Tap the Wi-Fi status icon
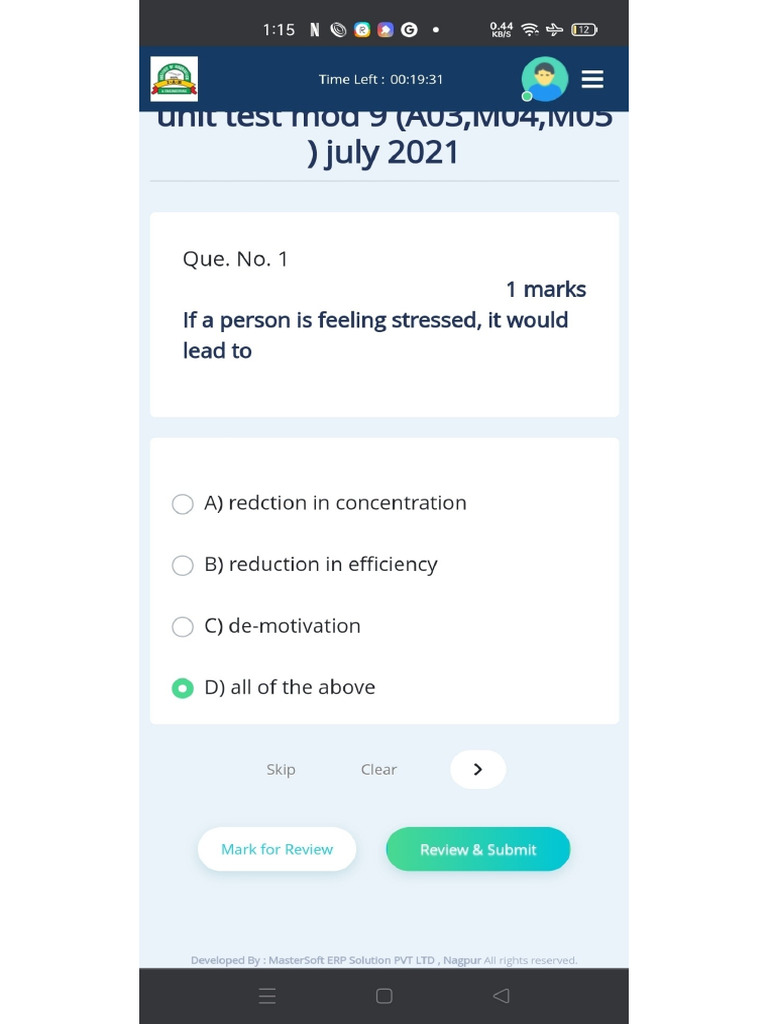This screenshot has height=1024, width=768. [x=530, y=30]
